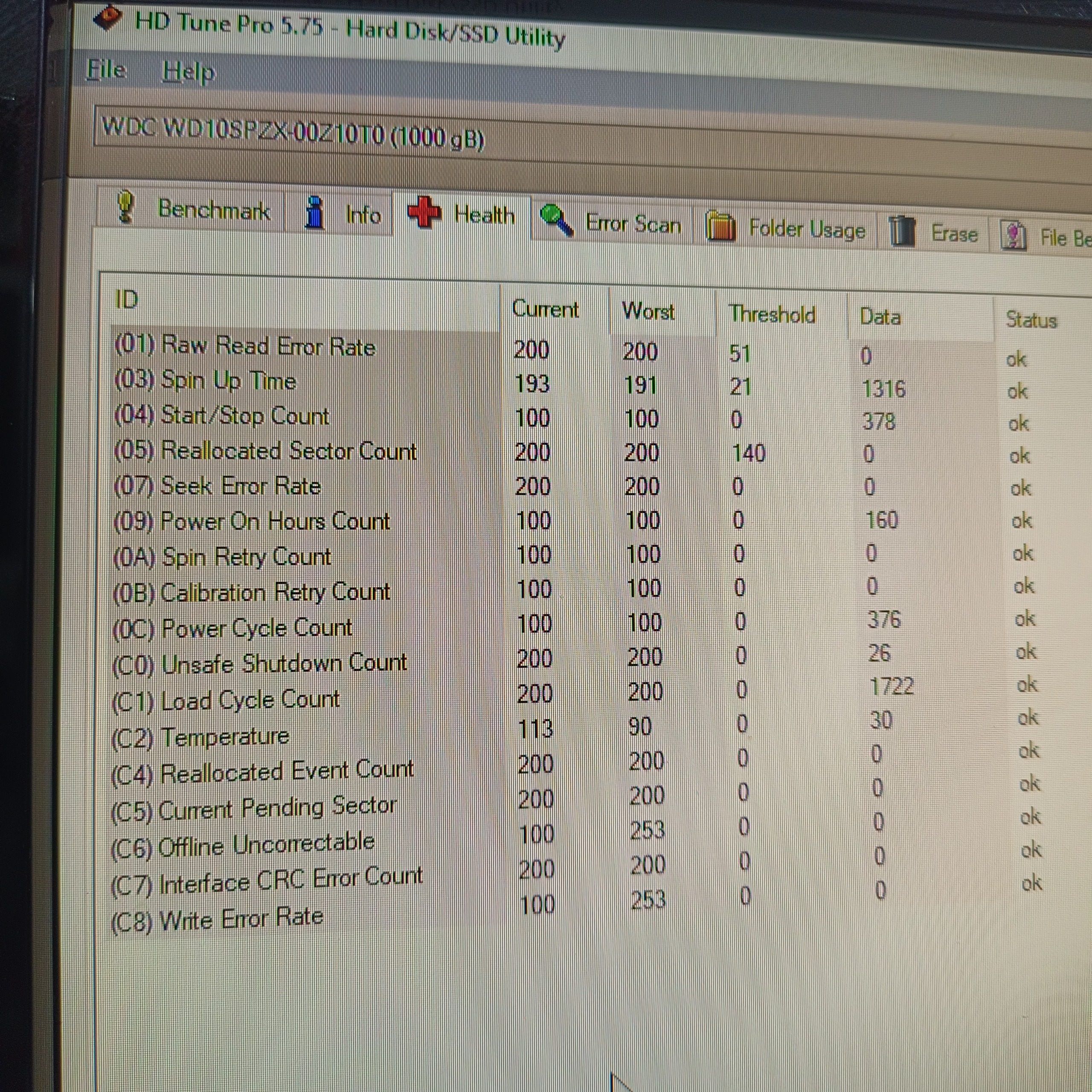This screenshot has height=1092, width=1092.
Task: Click Unsafe Shutdown Count data value 26
Action: [x=880, y=653]
